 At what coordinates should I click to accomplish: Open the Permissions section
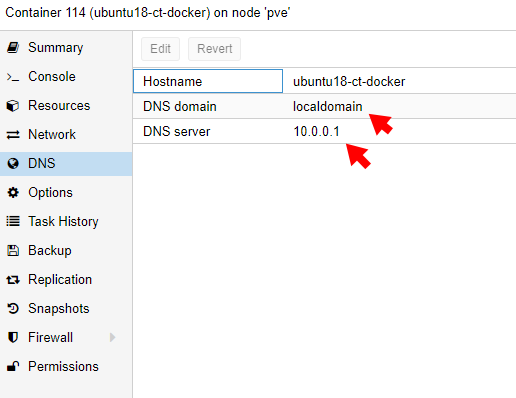click(66, 367)
